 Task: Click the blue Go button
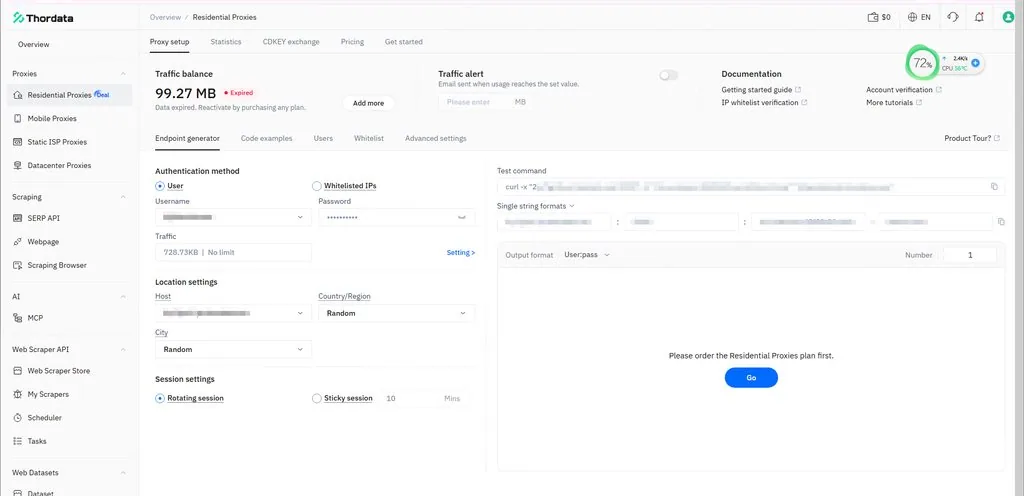(751, 378)
